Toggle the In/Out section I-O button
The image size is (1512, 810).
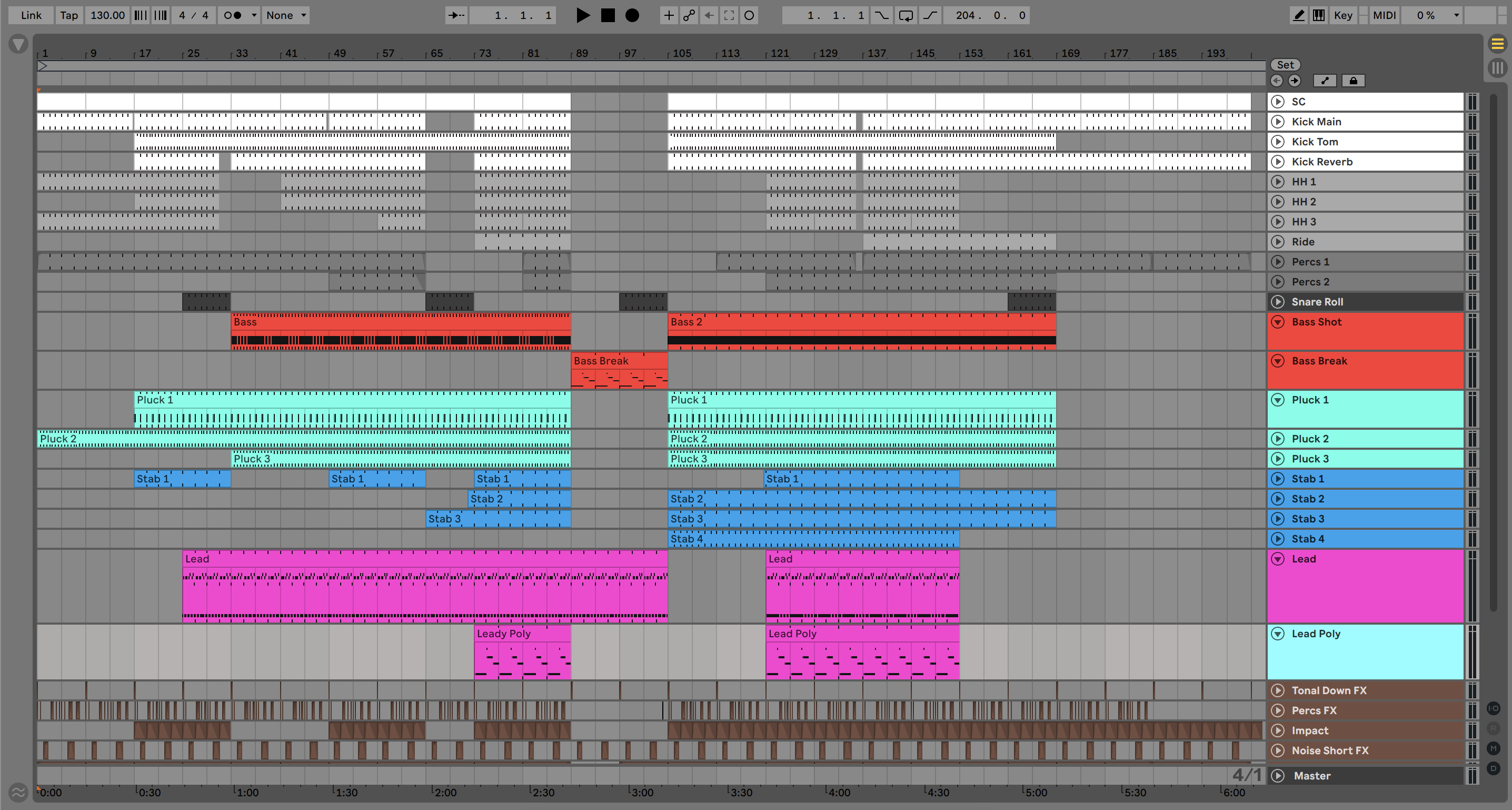tap(1494, 708)
